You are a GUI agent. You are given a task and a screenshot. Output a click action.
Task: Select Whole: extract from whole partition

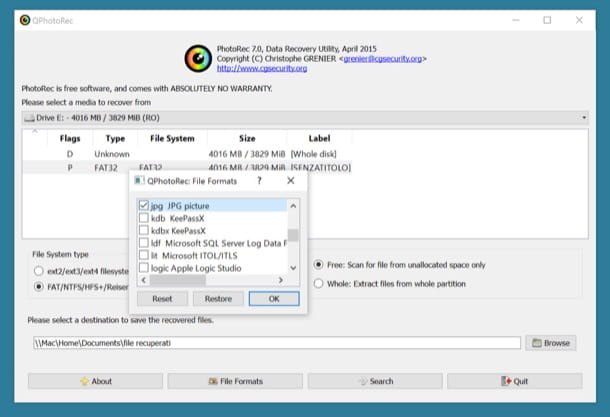click(x=318, y=283)
